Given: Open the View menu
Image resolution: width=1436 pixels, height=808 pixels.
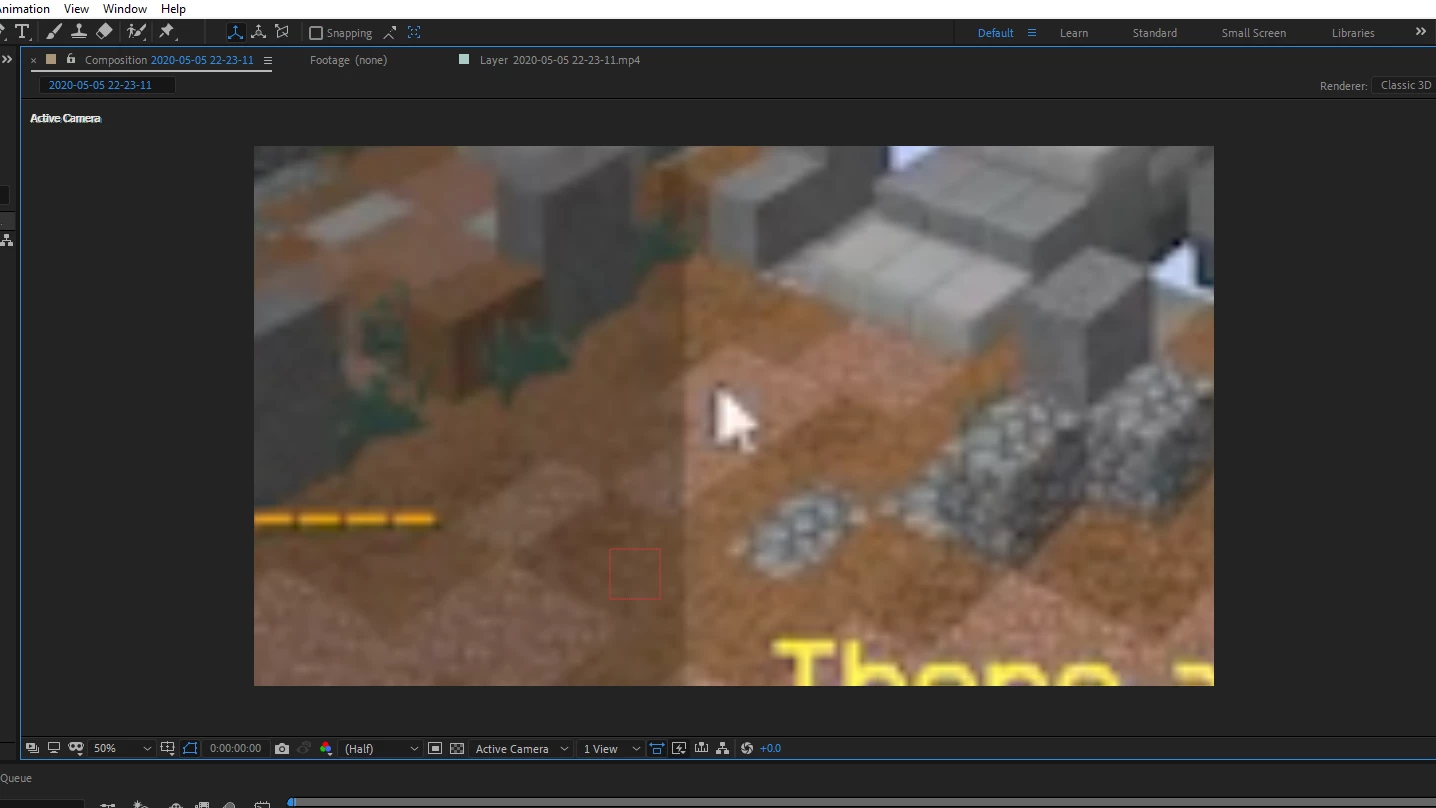Looking at the screenshot, I should point(76,8).
